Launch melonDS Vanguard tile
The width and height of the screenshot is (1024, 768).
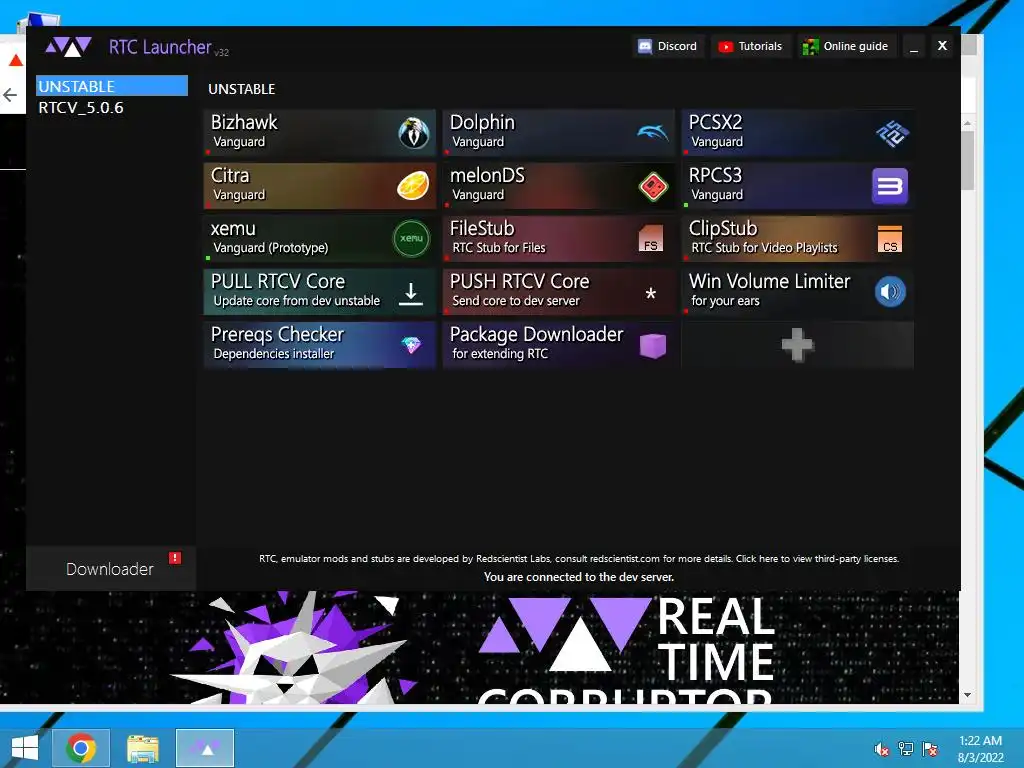558,186
